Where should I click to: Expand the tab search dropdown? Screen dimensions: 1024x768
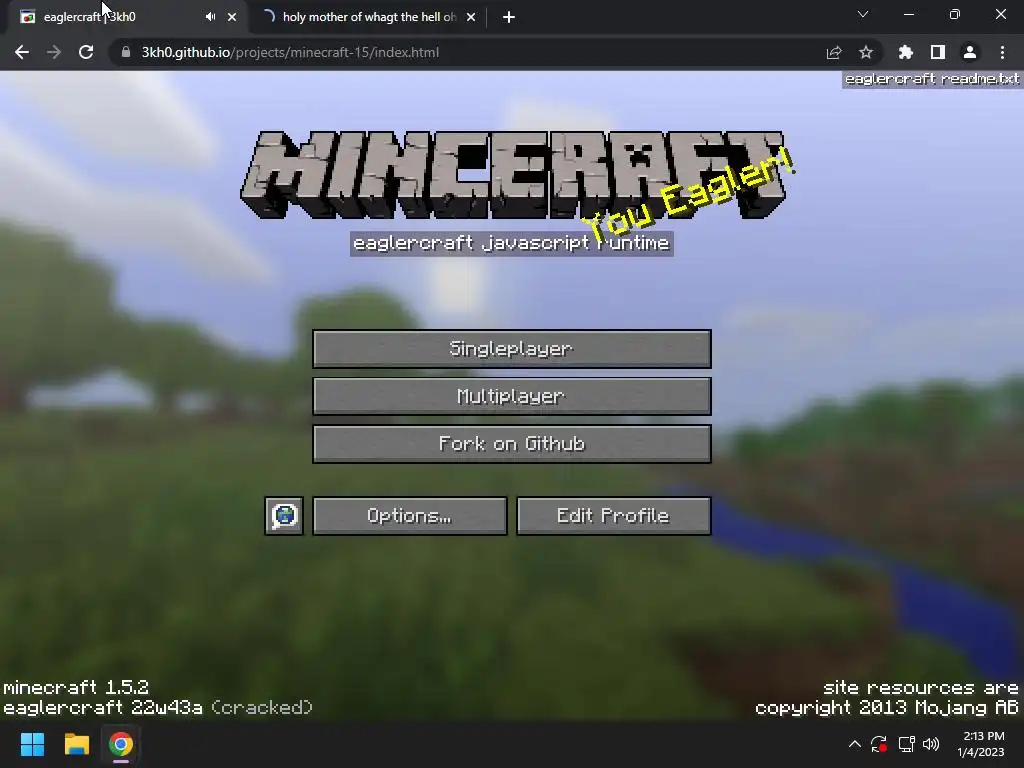click(x=863, y=14)
